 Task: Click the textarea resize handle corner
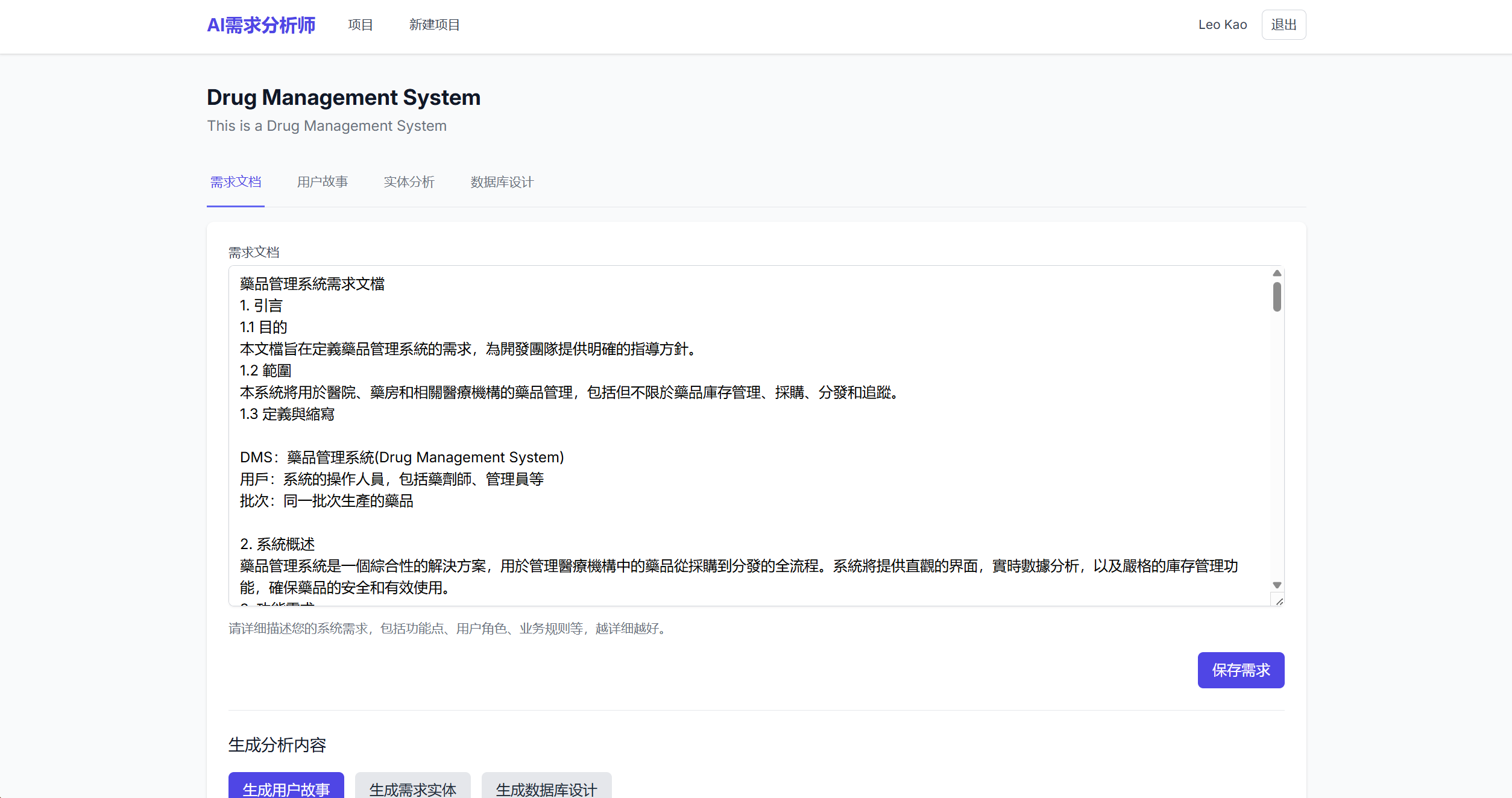pyautogui.click(x=1279, y=601)
